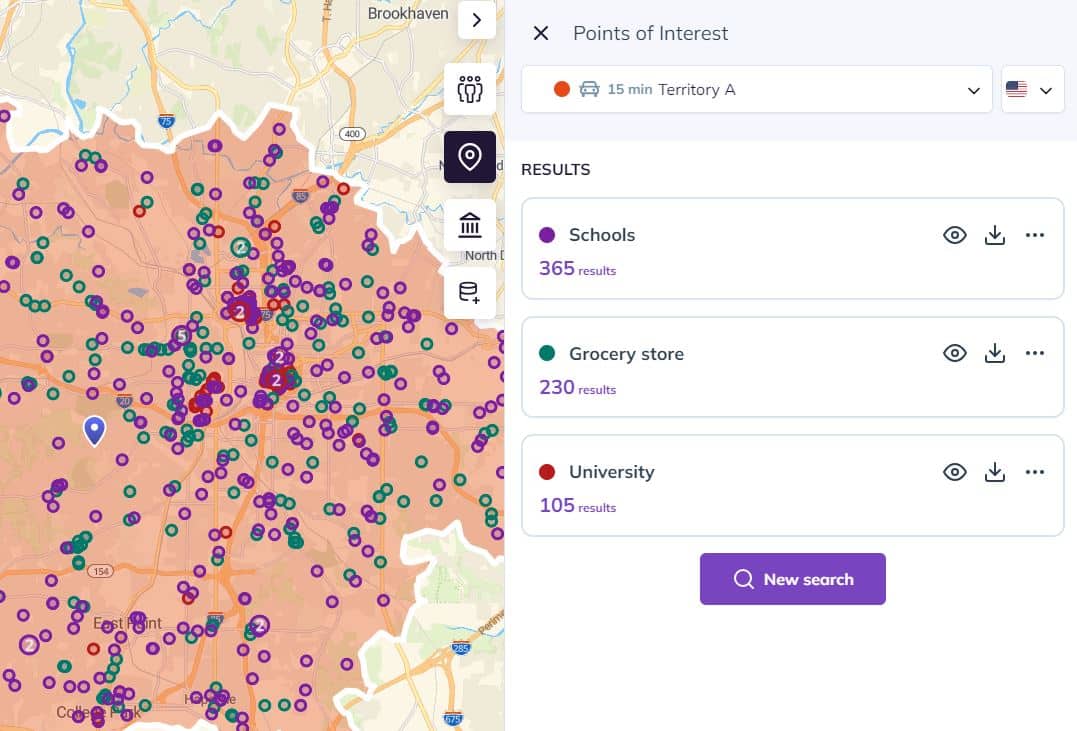Open more options for Schools
Screen dimensions: 1077x731
pyautogui.click(x=1034, y=235)
